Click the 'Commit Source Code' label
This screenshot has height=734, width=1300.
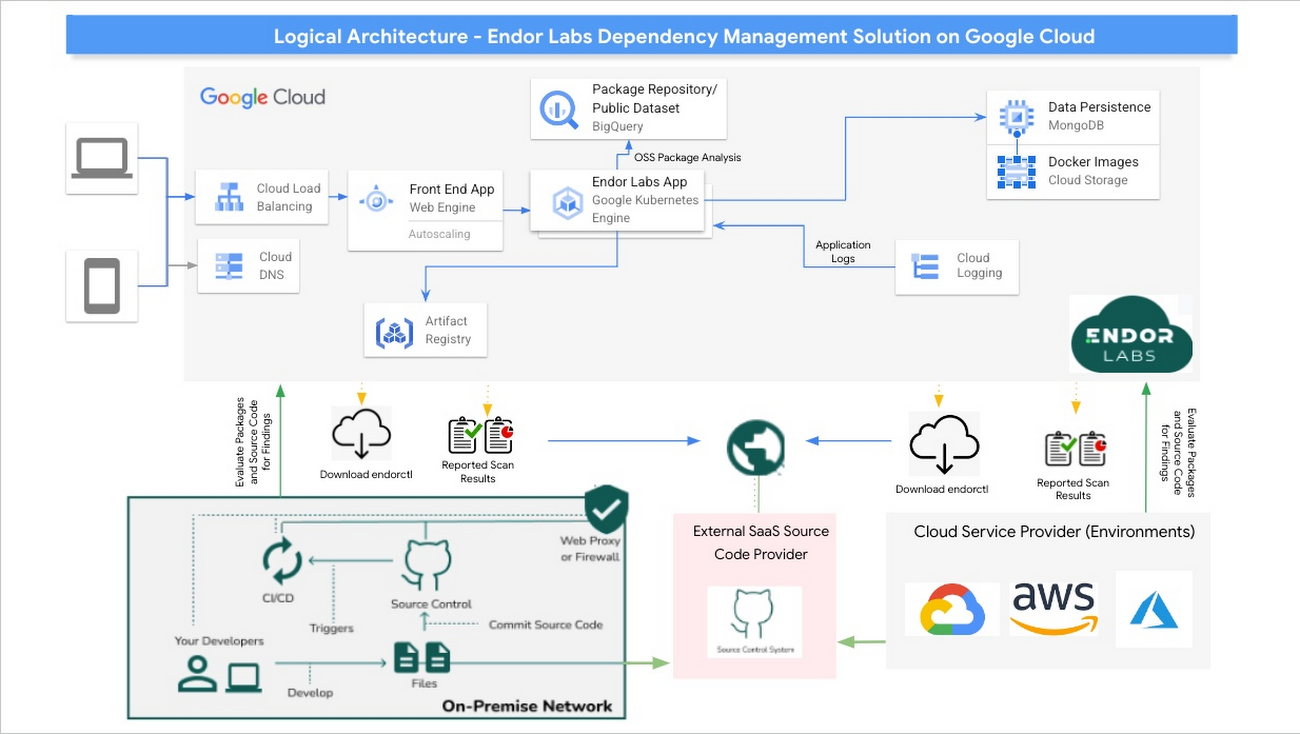[x=546, y=624]
